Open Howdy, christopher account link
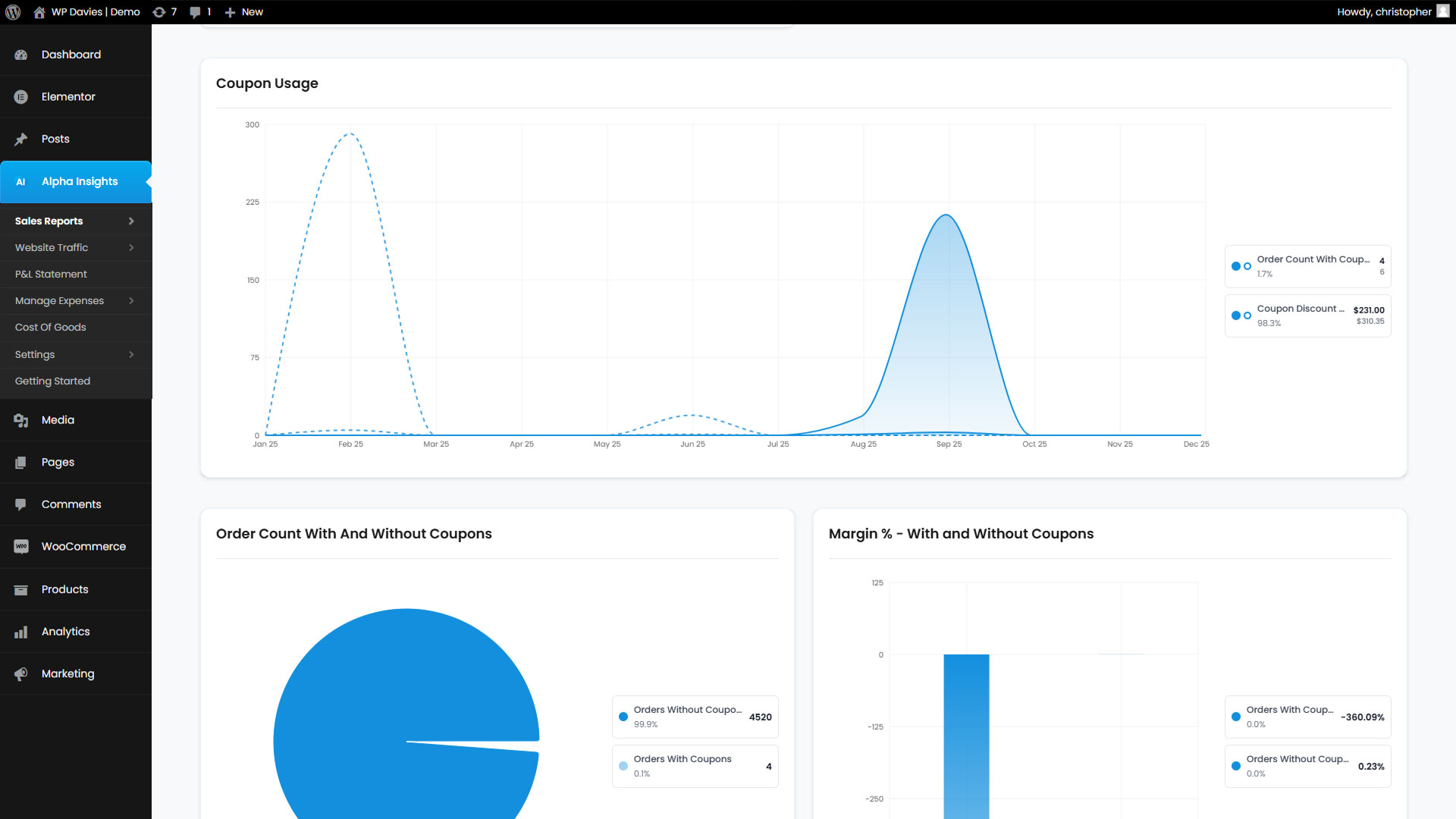 click(x=1384, y=12)
